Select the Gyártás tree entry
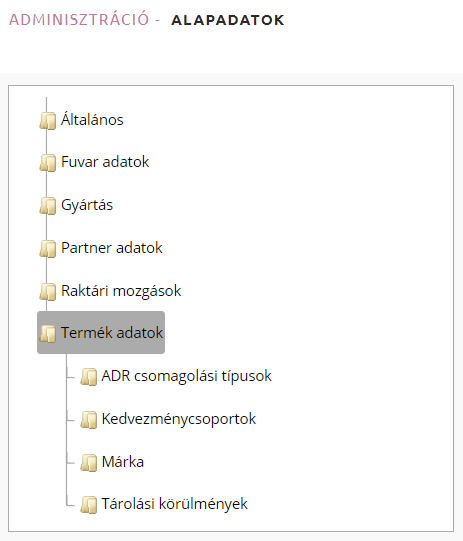Screen dimensions: 463x541 point(87,205)
